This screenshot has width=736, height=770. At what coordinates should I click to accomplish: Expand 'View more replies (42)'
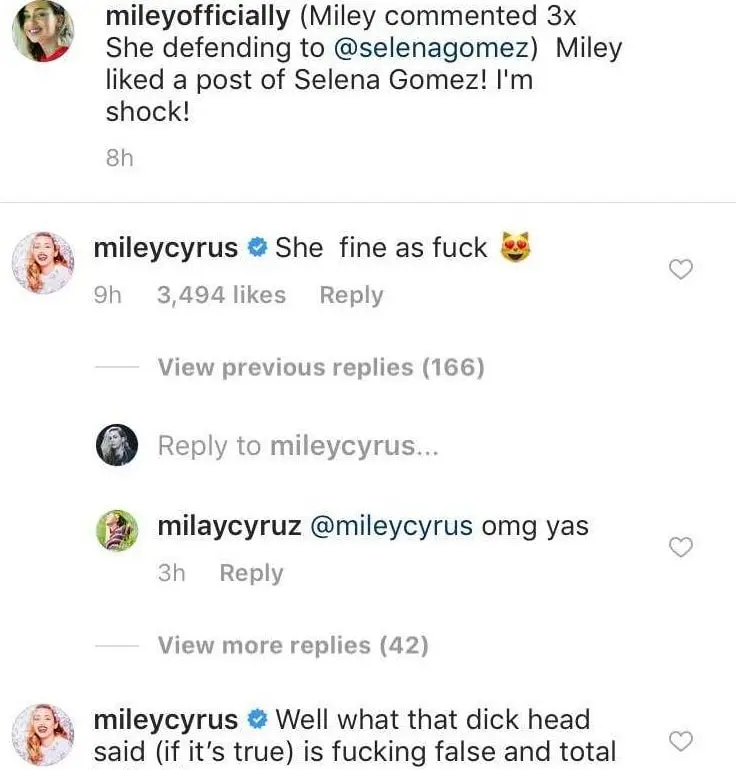click(292, 646)
